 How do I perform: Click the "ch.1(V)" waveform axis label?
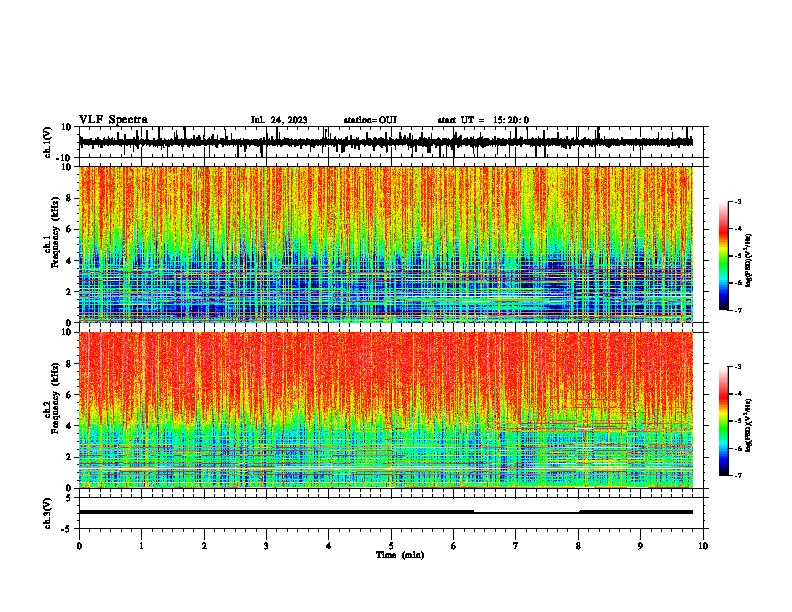pos(48,142)
